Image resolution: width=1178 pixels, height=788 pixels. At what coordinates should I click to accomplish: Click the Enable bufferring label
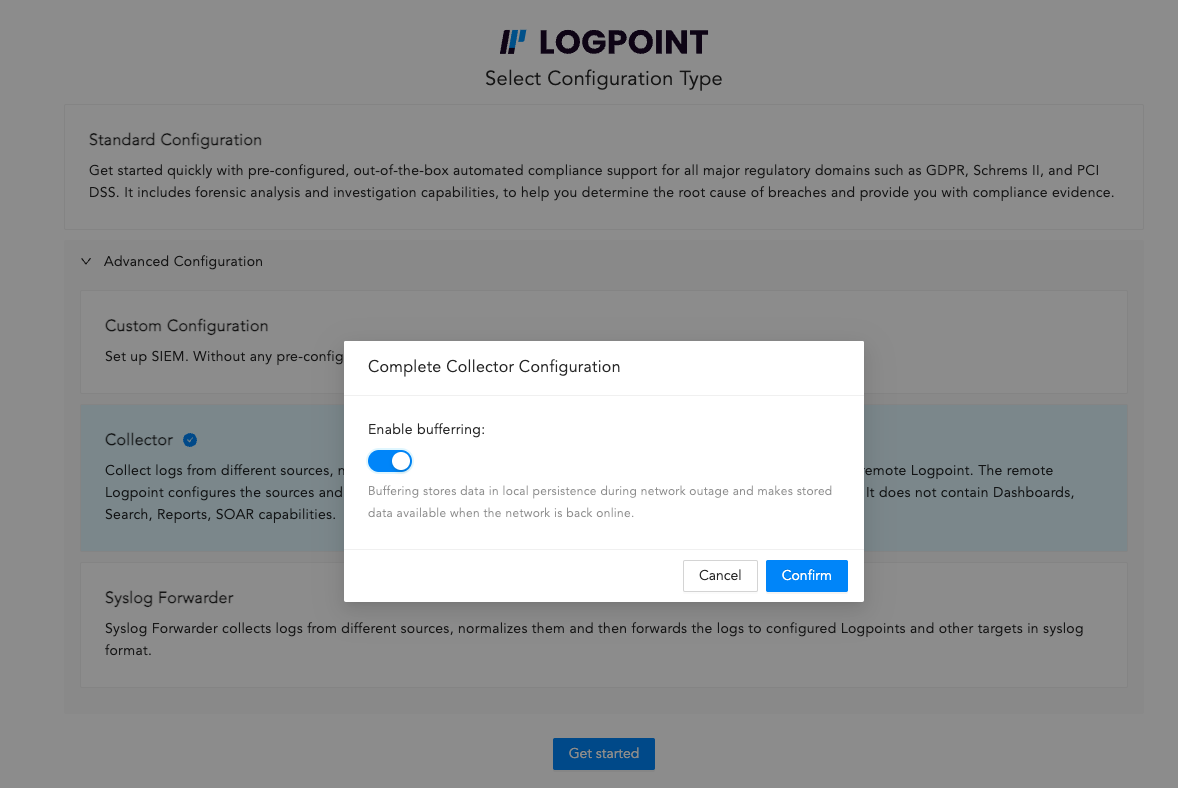(x=426, y=429)
